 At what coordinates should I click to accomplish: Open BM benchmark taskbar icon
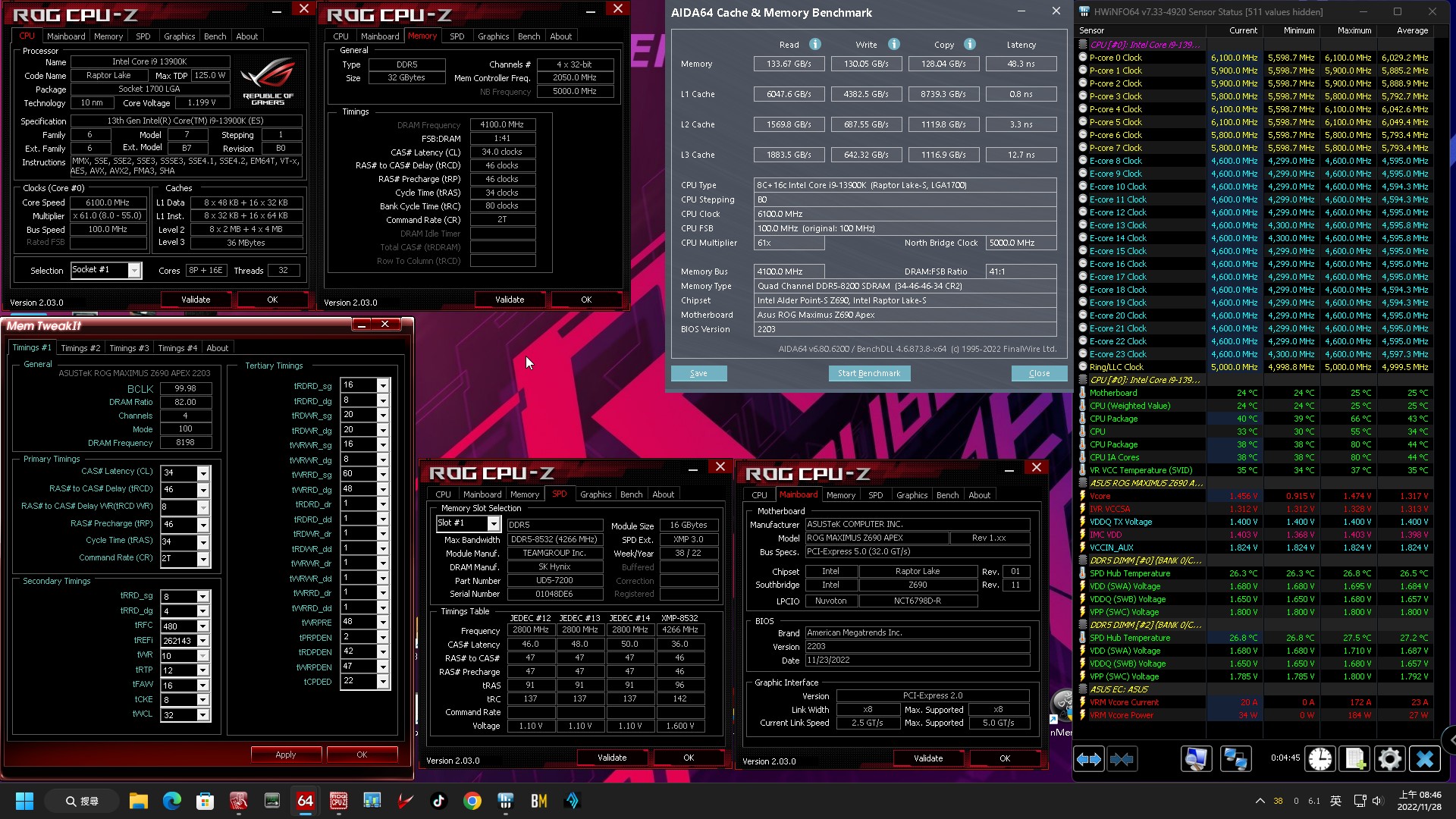538,801
